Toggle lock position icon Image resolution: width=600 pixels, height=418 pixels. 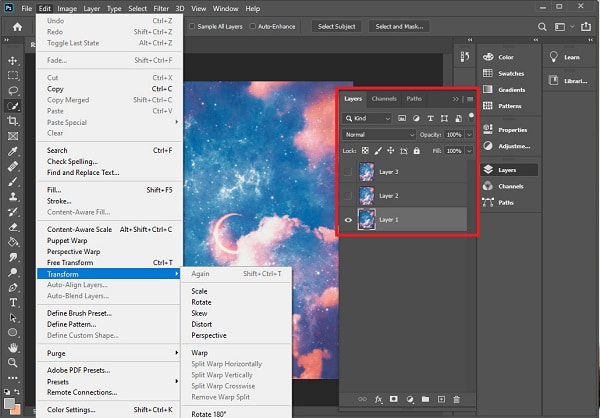(390, 151)
